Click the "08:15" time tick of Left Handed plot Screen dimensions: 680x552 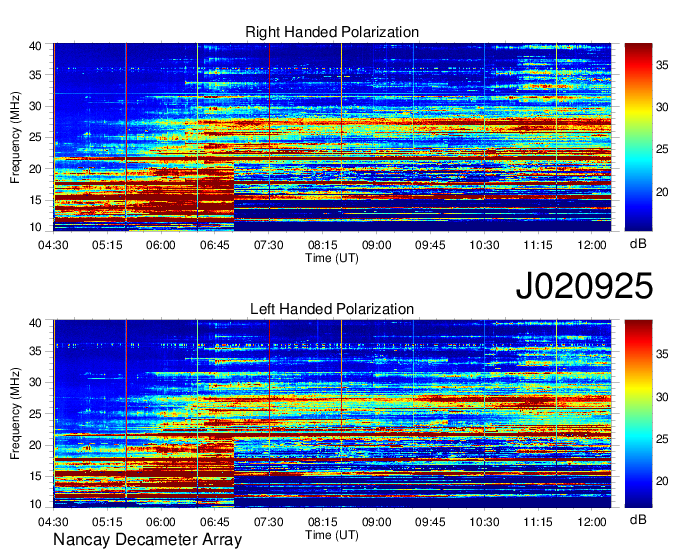coord(323,522)
